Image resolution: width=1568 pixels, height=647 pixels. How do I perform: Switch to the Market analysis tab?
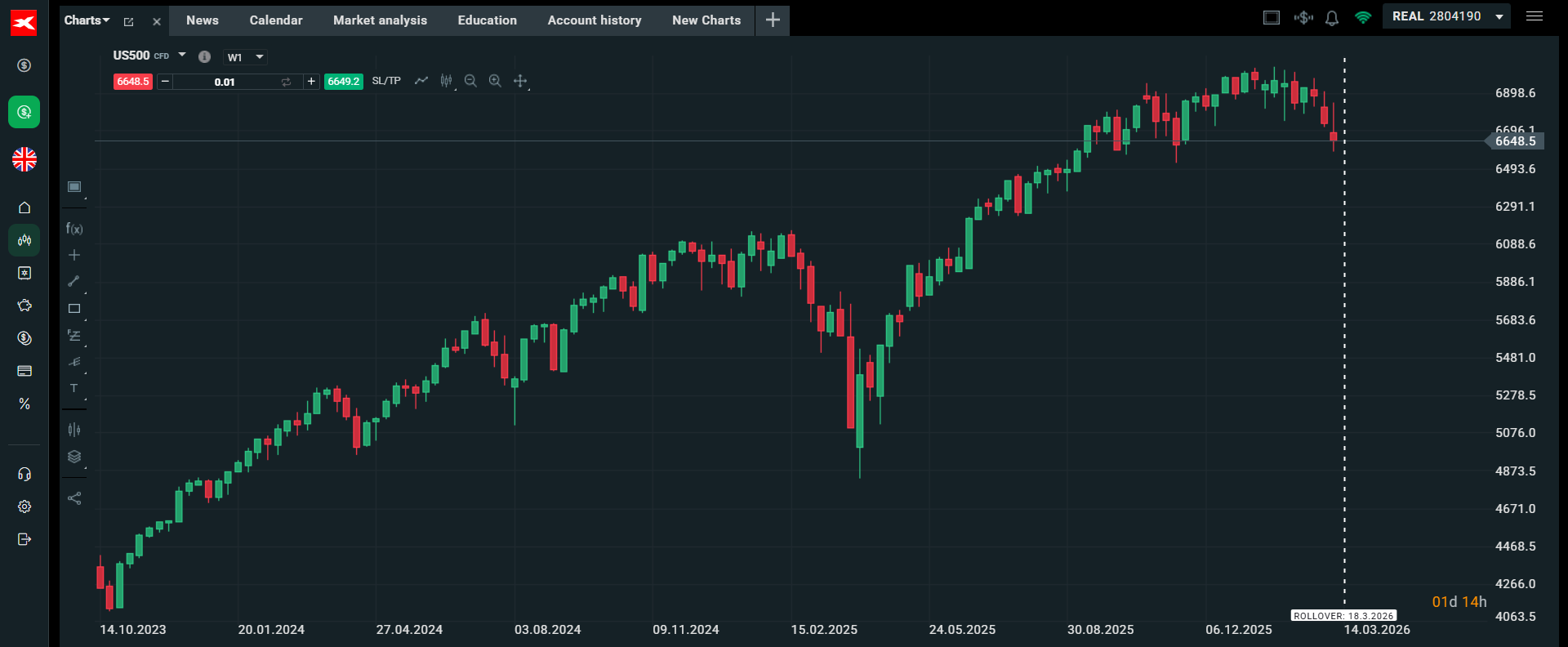tap(380, 20)
